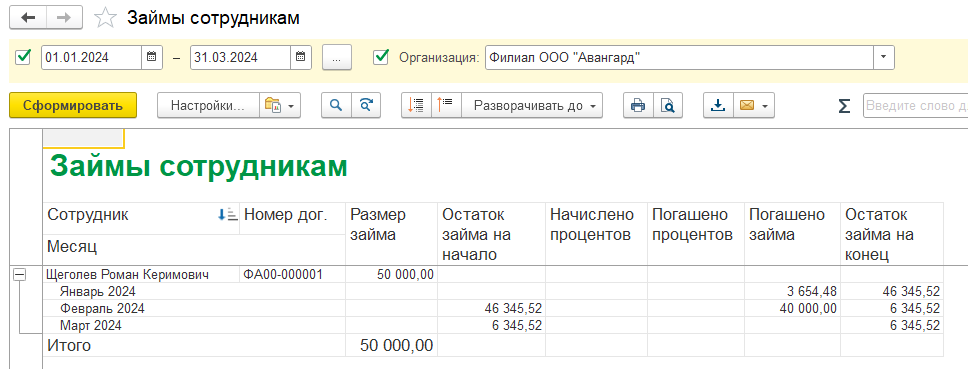Click the end date field 31.03.2024
Screen dimensions: 968x369
click(241, 57)
